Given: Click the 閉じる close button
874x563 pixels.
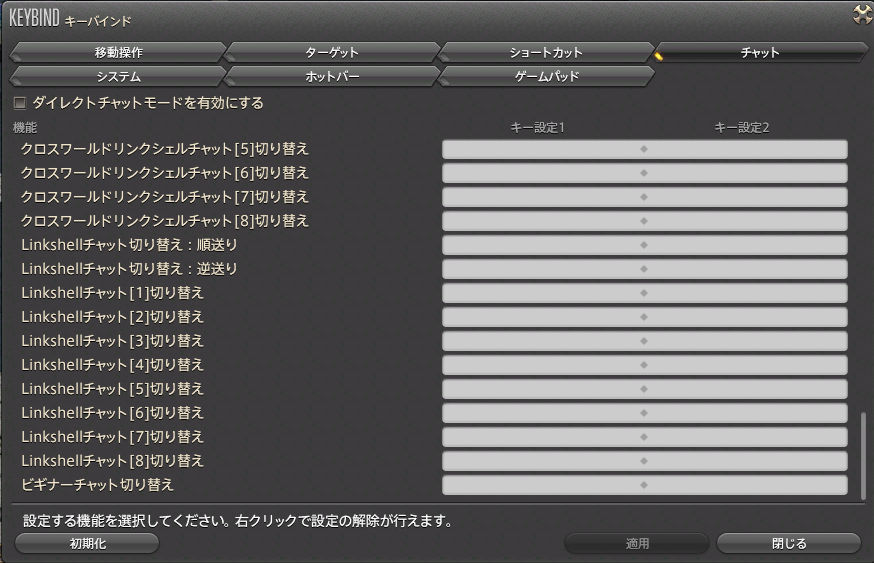Looking at the screenshot, I should tap(789, 543).
